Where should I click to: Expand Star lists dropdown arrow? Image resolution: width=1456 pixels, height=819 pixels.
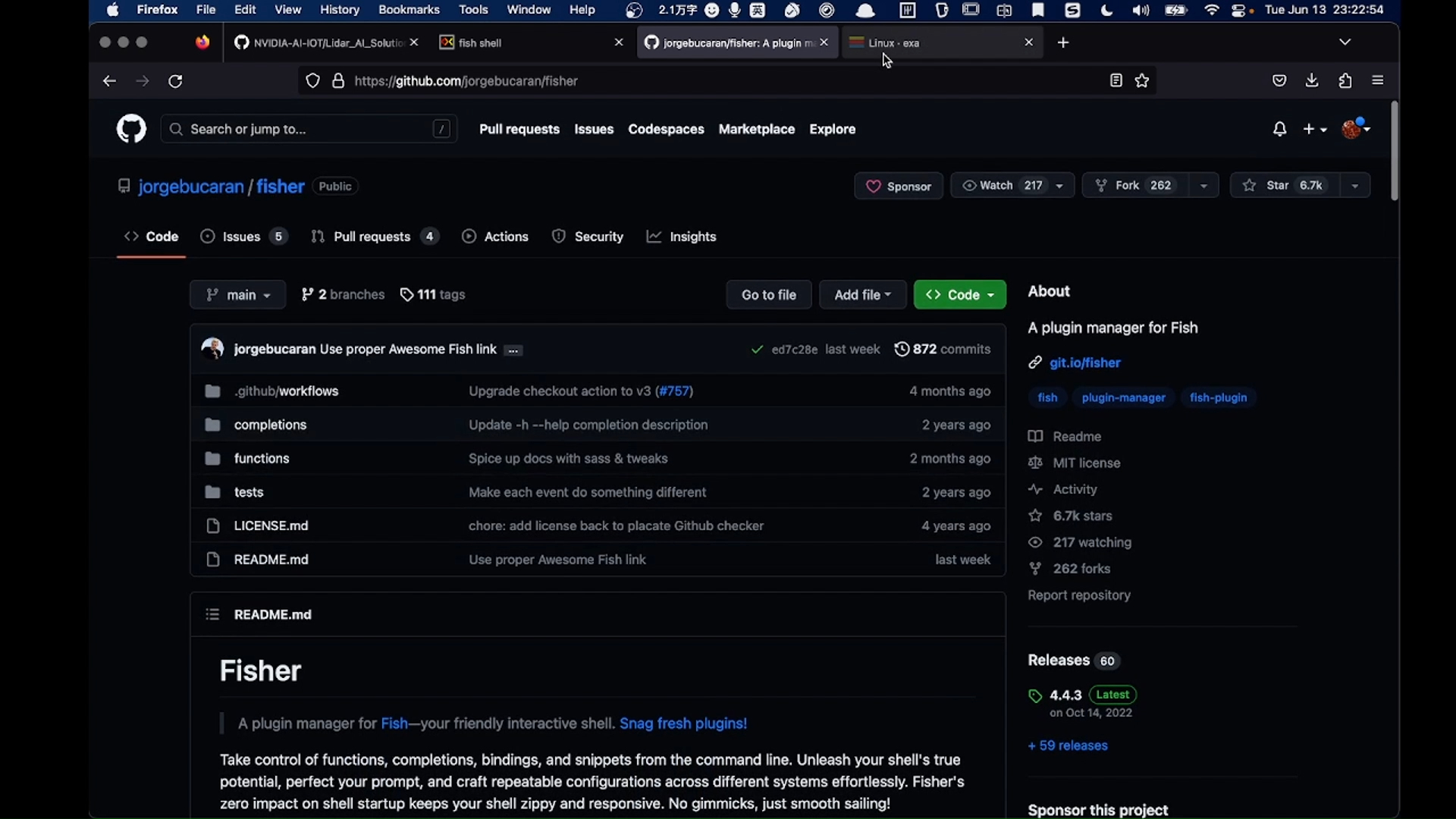point(1354,186)
